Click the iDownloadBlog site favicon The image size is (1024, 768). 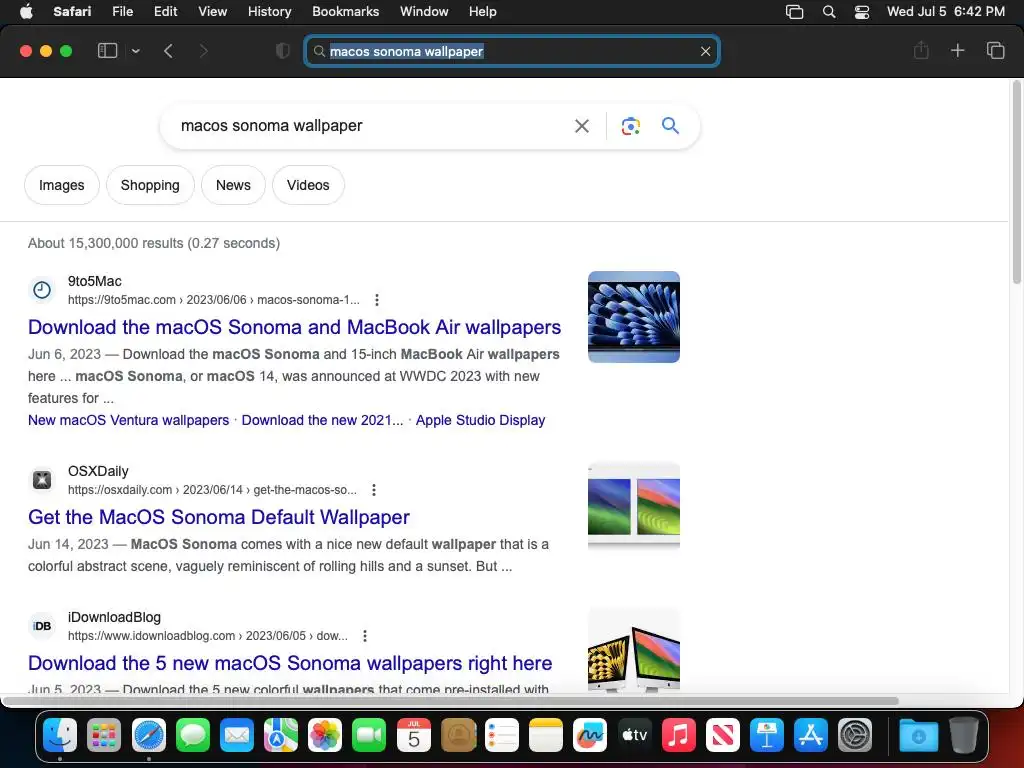pos(42,626)
